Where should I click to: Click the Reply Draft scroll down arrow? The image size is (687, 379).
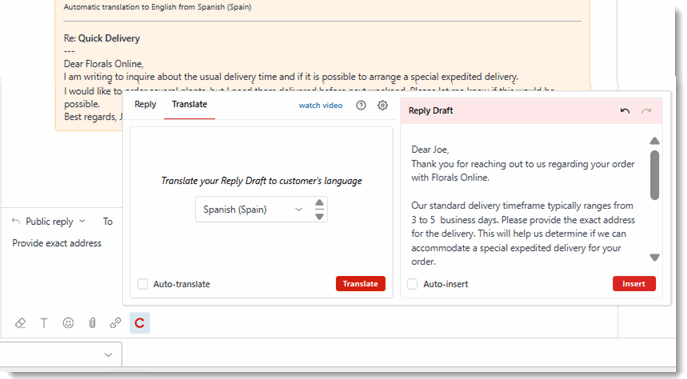pyautogui.click(x=655, y=258)
